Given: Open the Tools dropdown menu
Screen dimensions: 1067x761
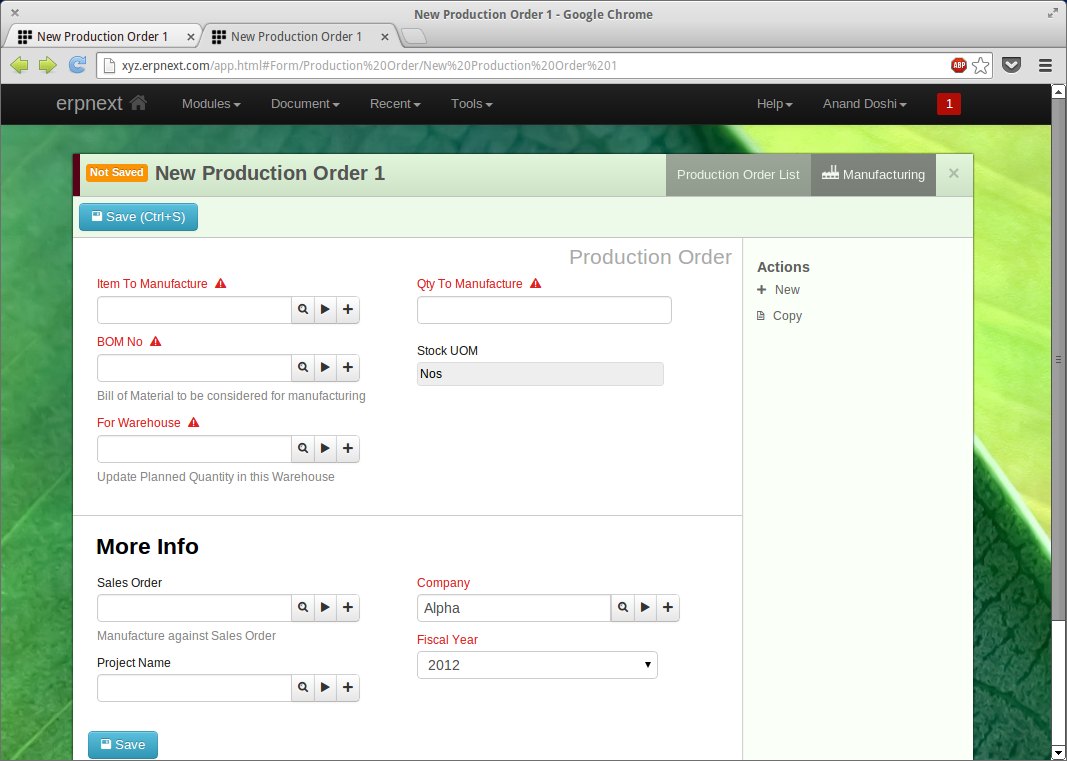Looking at the screenshot, I should [472, 103].
